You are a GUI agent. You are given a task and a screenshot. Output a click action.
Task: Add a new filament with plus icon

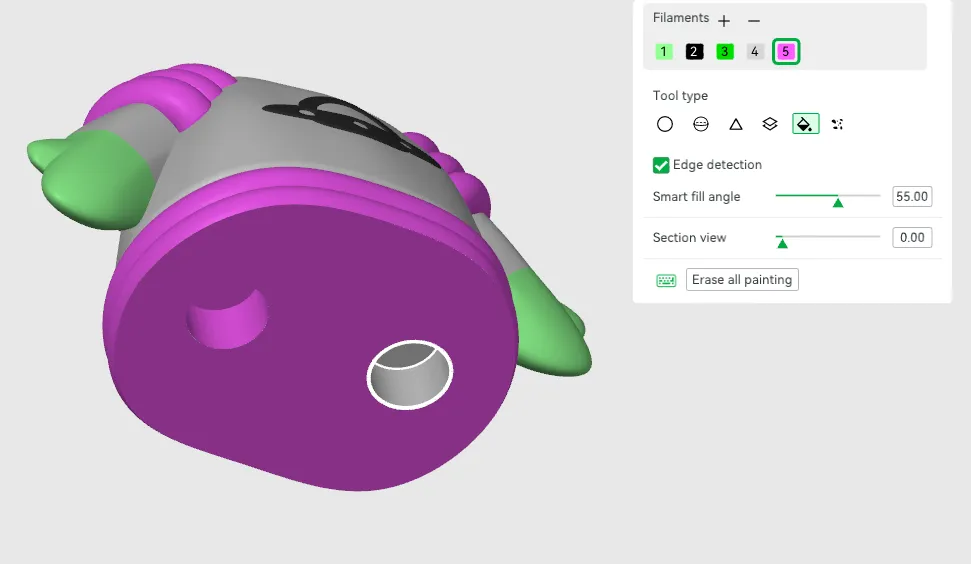723,20
